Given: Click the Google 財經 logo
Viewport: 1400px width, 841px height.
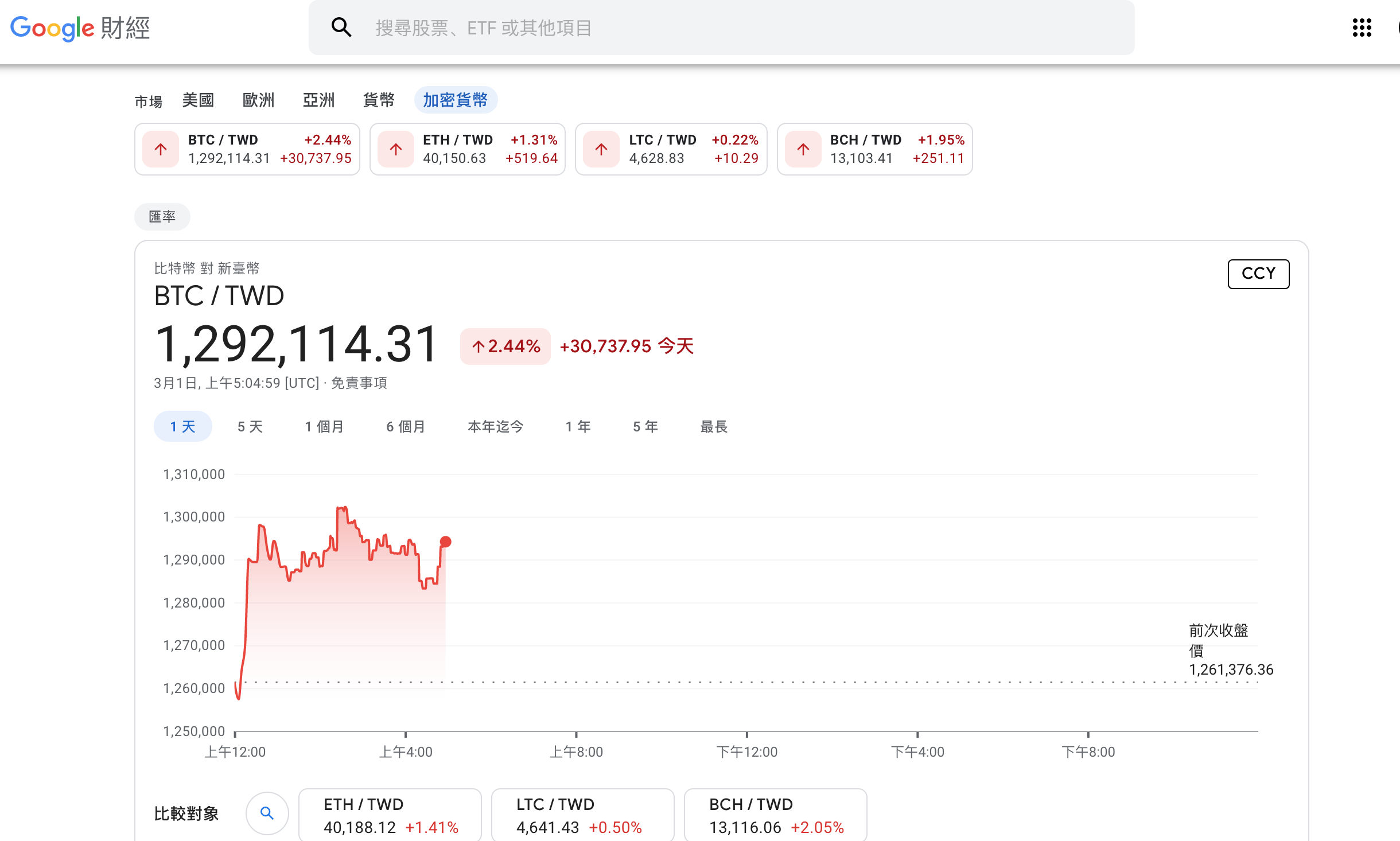Looking at the screenshot, I should [x=80, y=28].
